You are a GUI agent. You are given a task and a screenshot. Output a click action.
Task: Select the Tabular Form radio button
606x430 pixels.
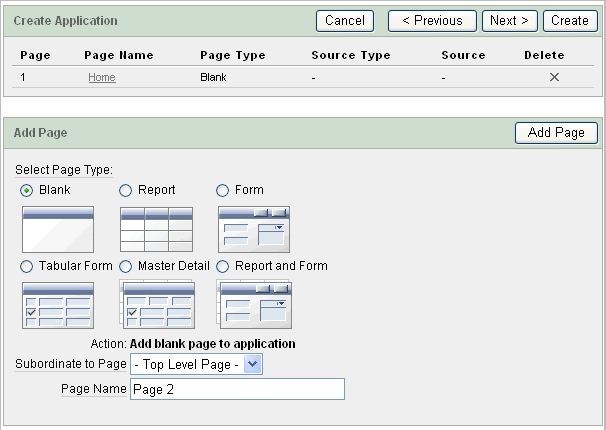pyautogui.click(x=27, y=266)
